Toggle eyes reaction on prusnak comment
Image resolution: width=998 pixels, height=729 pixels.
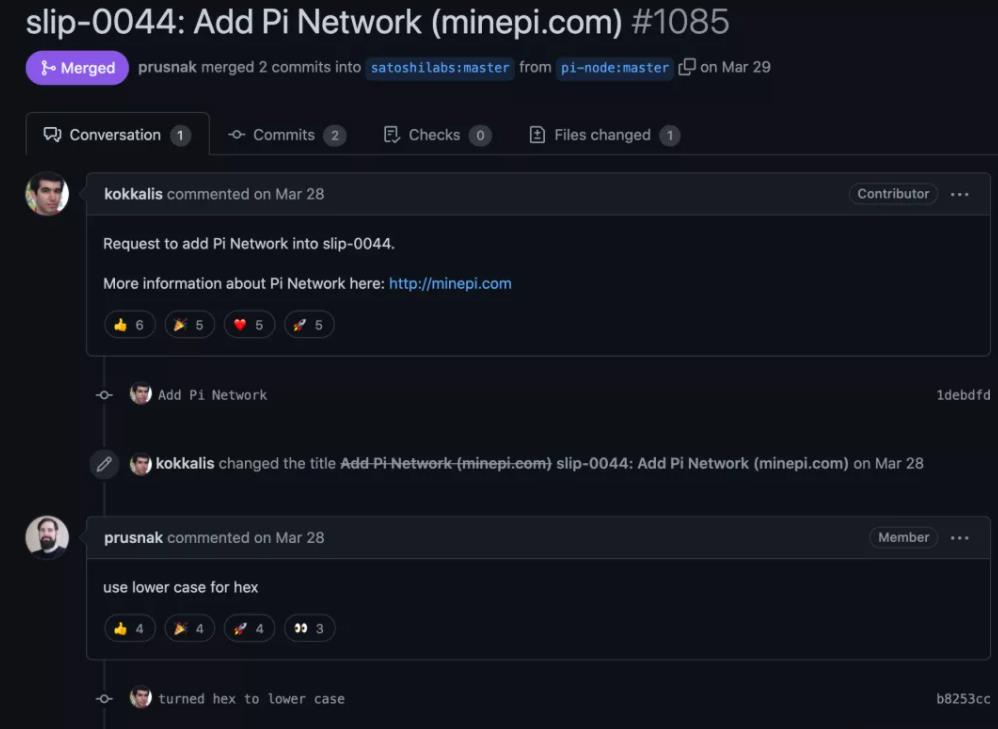pos(309,628)
